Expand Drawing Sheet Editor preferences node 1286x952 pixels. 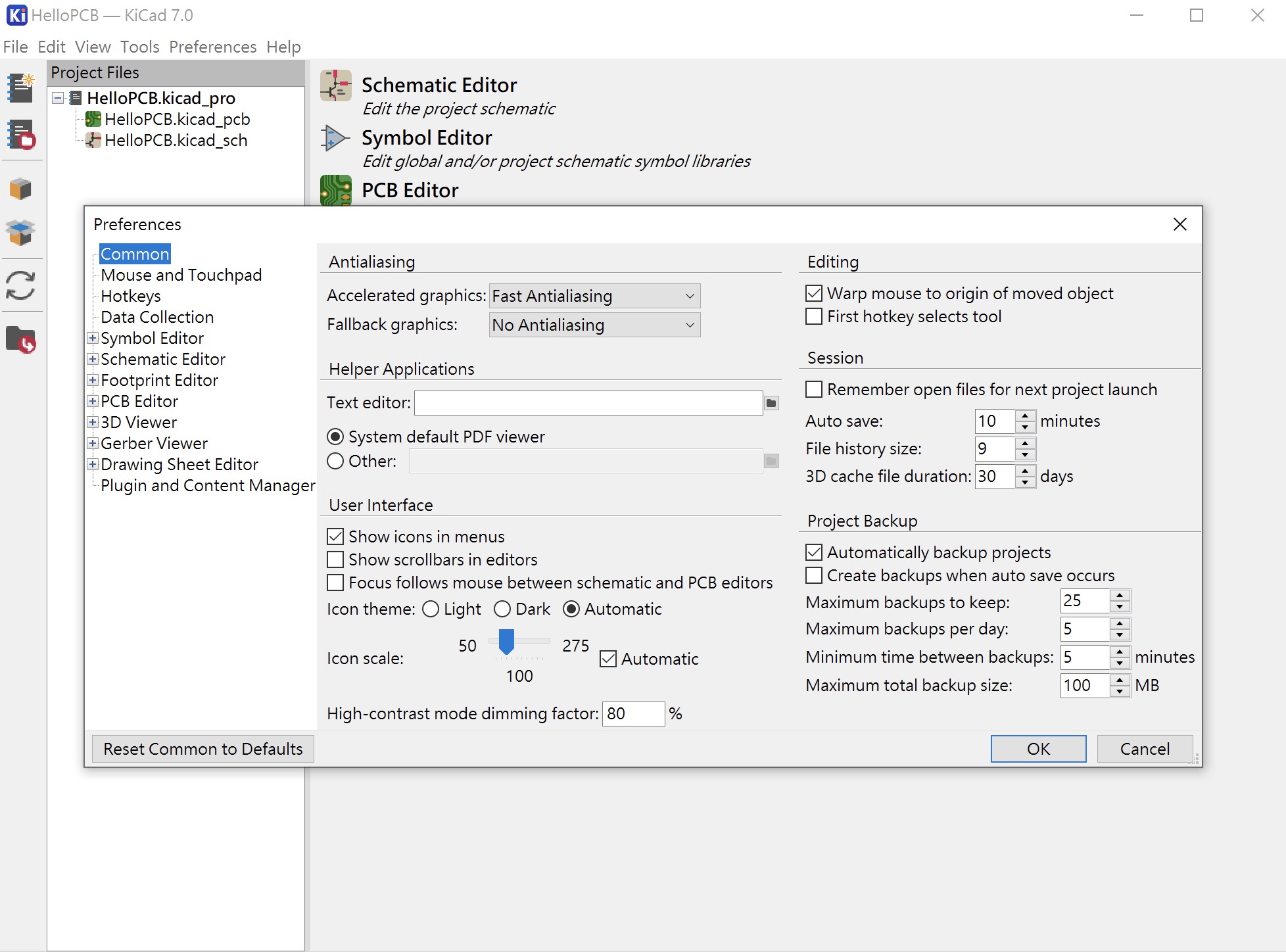[x=93, y=464]
